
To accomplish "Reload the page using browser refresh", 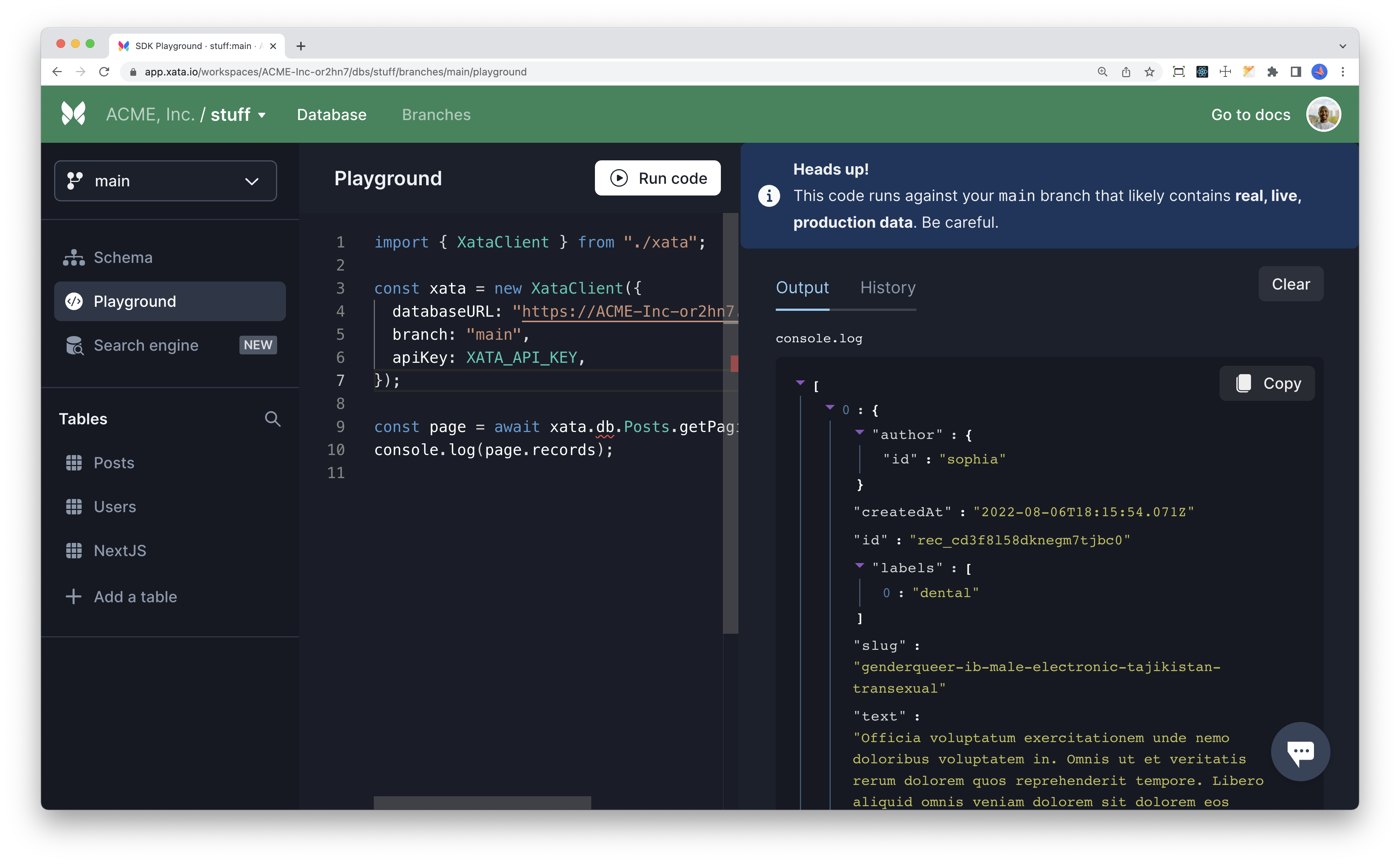I will pos(104,72).
